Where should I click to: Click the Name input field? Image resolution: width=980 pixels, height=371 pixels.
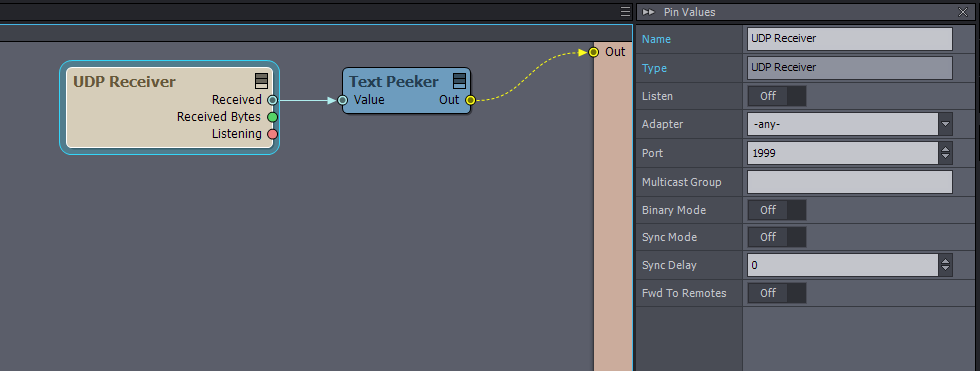[850, 39]
